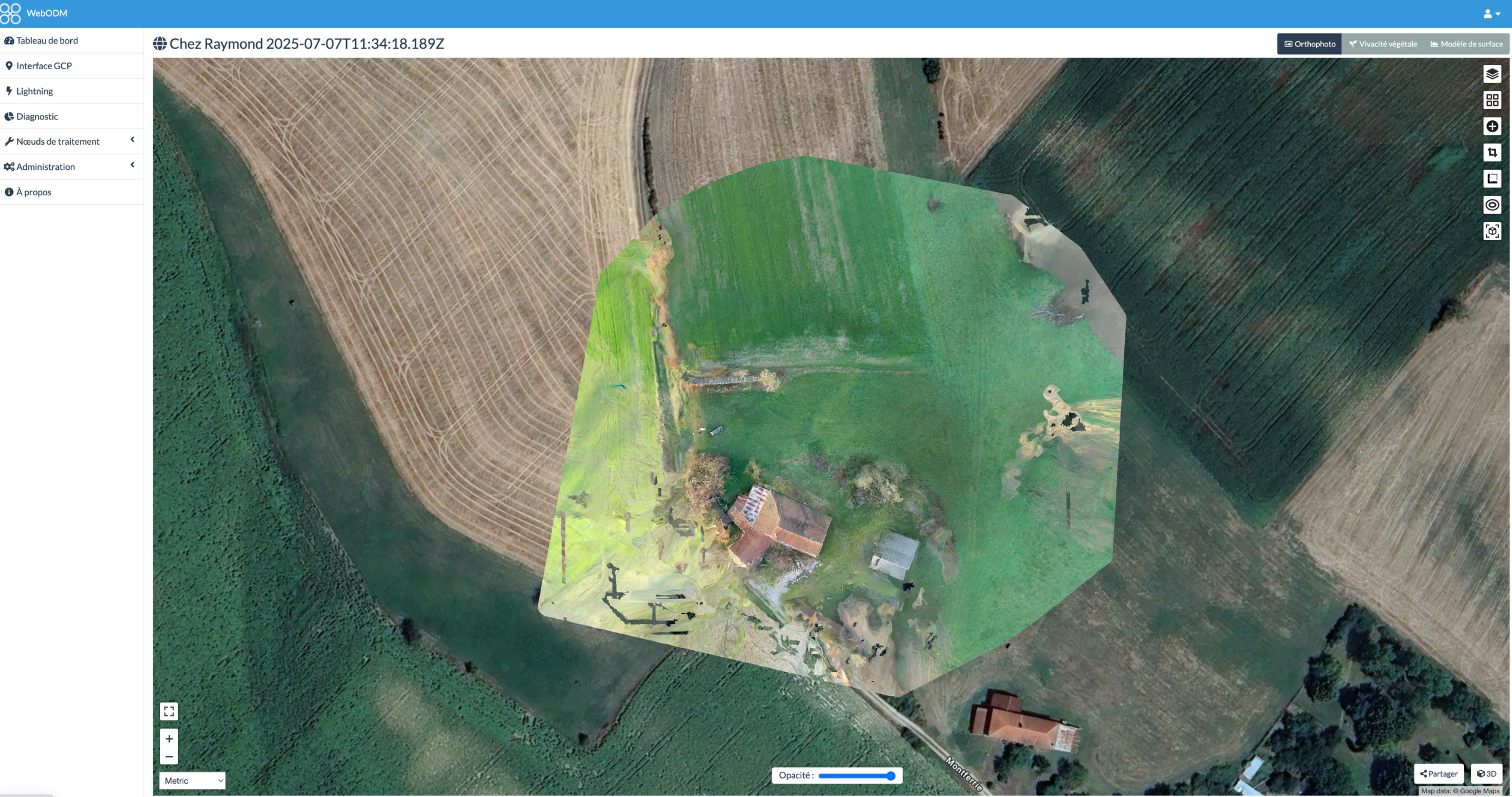Viewport: 1512px width, 797px height.
Task: Open the 3D view button
Action: [x=1486, y=774]
